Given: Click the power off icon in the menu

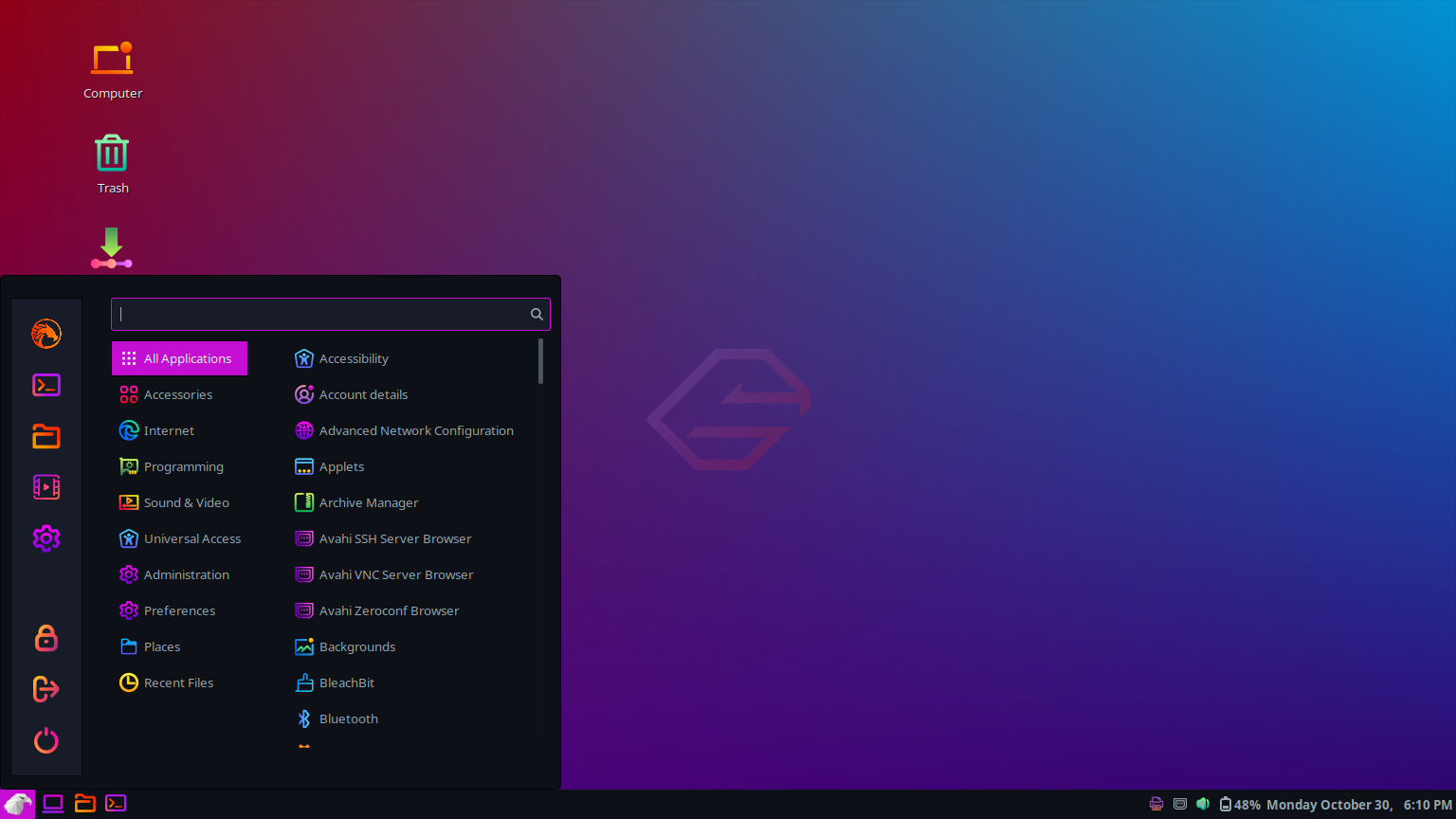Looking at the screenshot, I should click(x=46, y=740).
